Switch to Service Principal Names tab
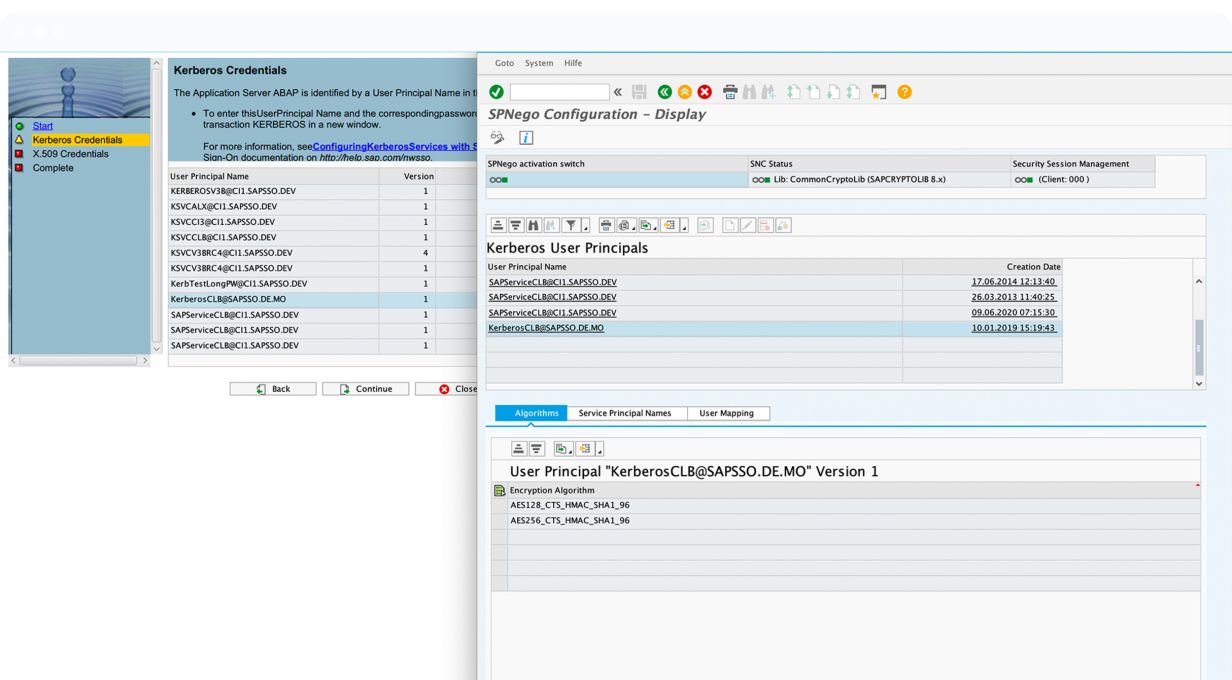This screenshot has width=1232, height=680. (626, 413)
